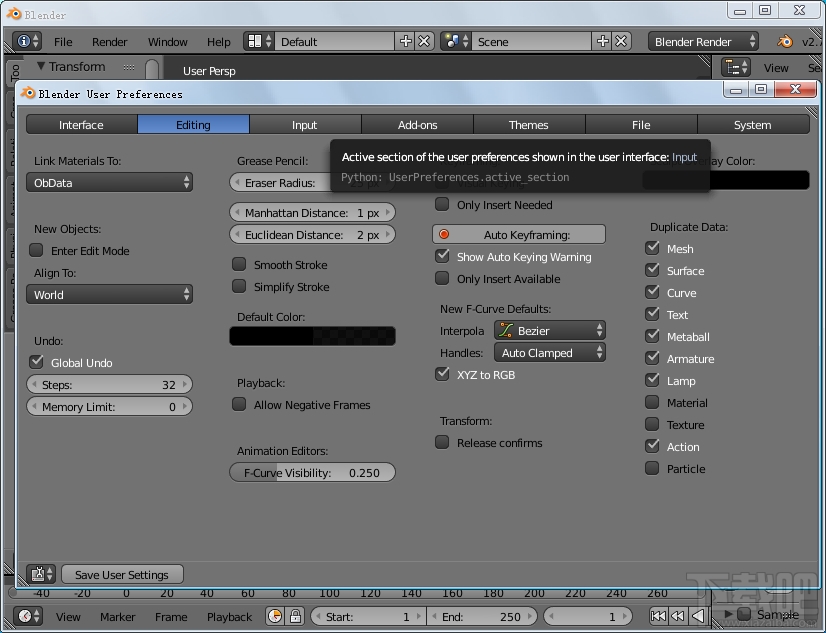826x633 pixels.
Task: Open the Render menu
Action: pyautogui.click(x=109, y=41)
